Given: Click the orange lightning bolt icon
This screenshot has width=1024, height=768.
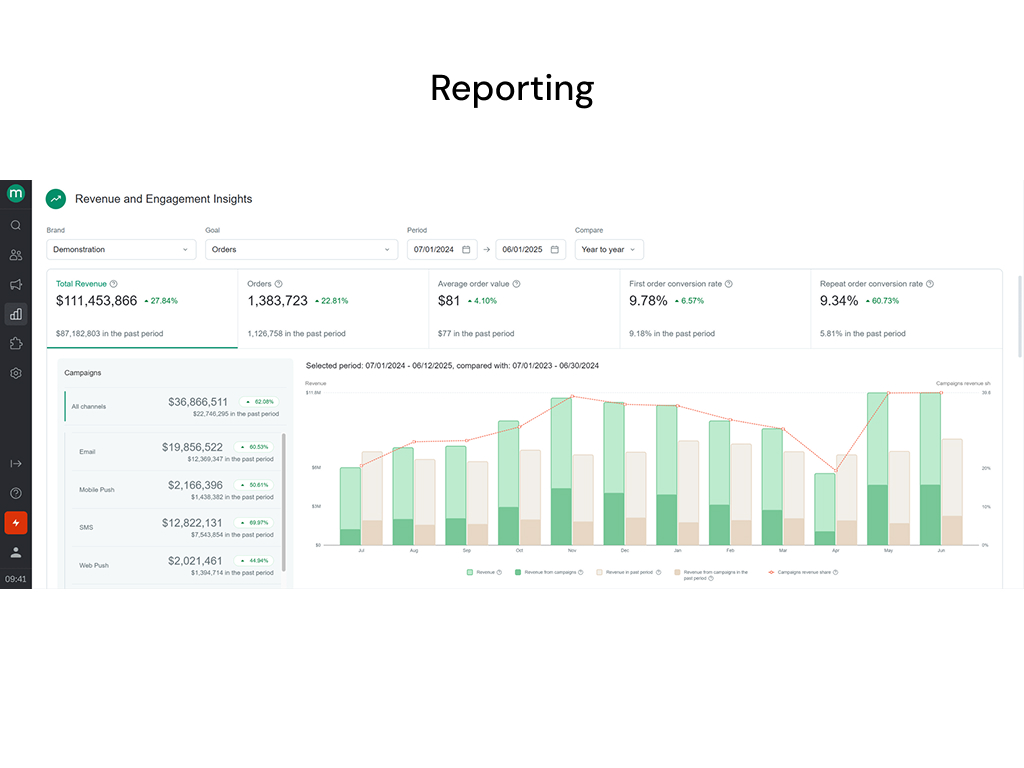Looking at the screenshot, I should coord(16,522).
